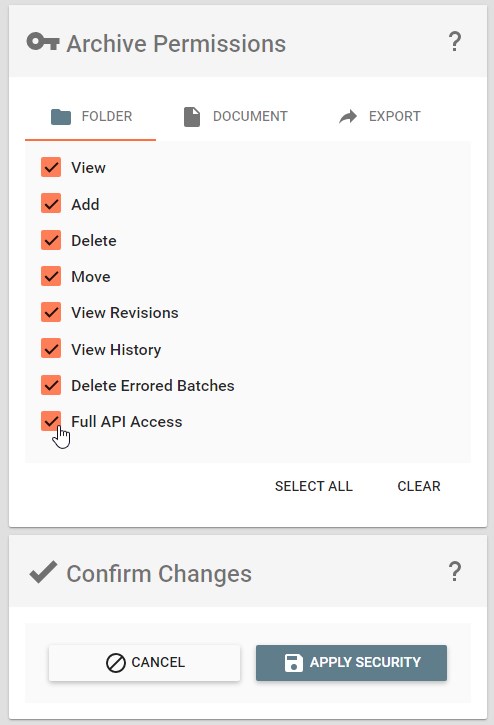
Task: Open Confirm Changes help question mark
Action: pyautogui.click(x=455, y=572)
